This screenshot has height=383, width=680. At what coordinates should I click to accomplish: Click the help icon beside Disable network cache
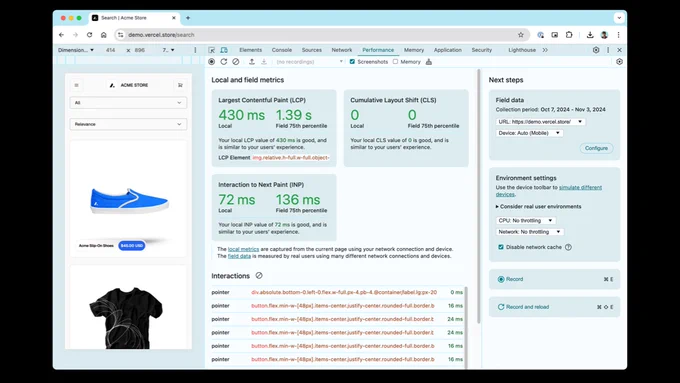[x=568, y=247]
